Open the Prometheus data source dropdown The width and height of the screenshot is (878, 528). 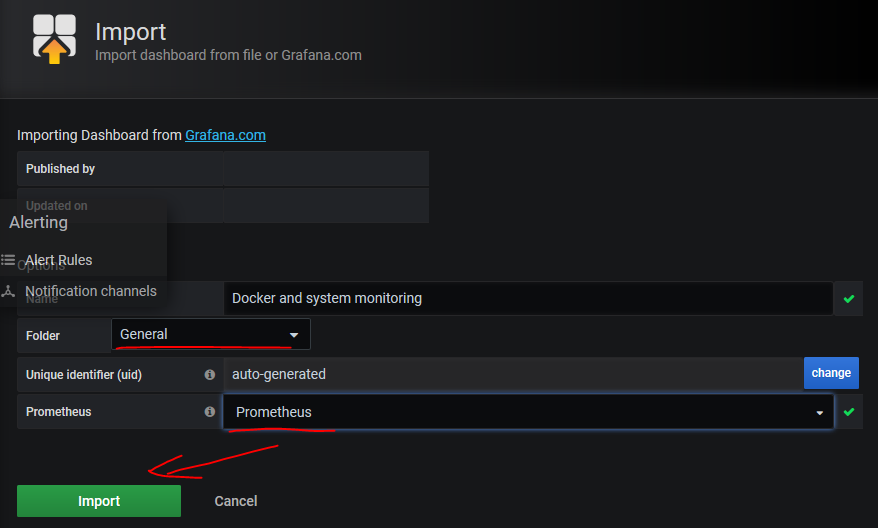click(529, 412)
